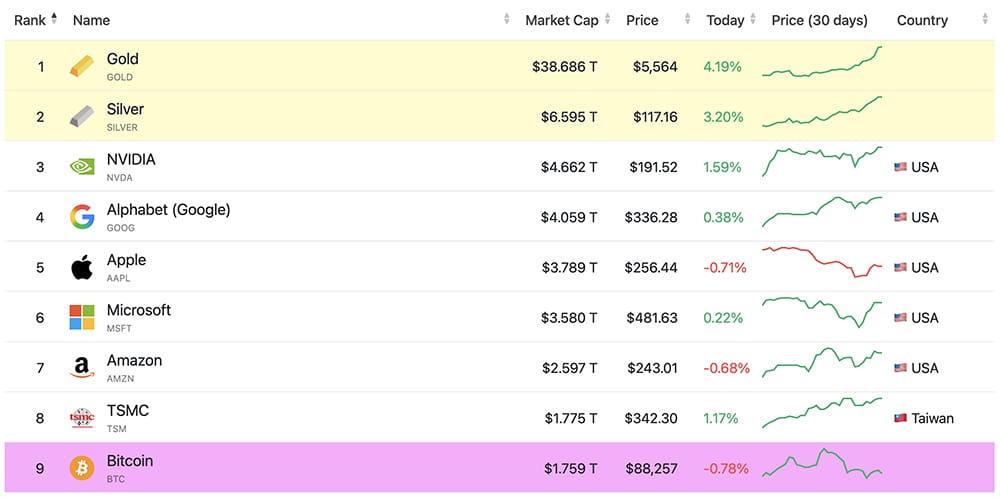Click the TSMC logo icon
Viewport: 1000px width, 497px height.
pos(82,418)
